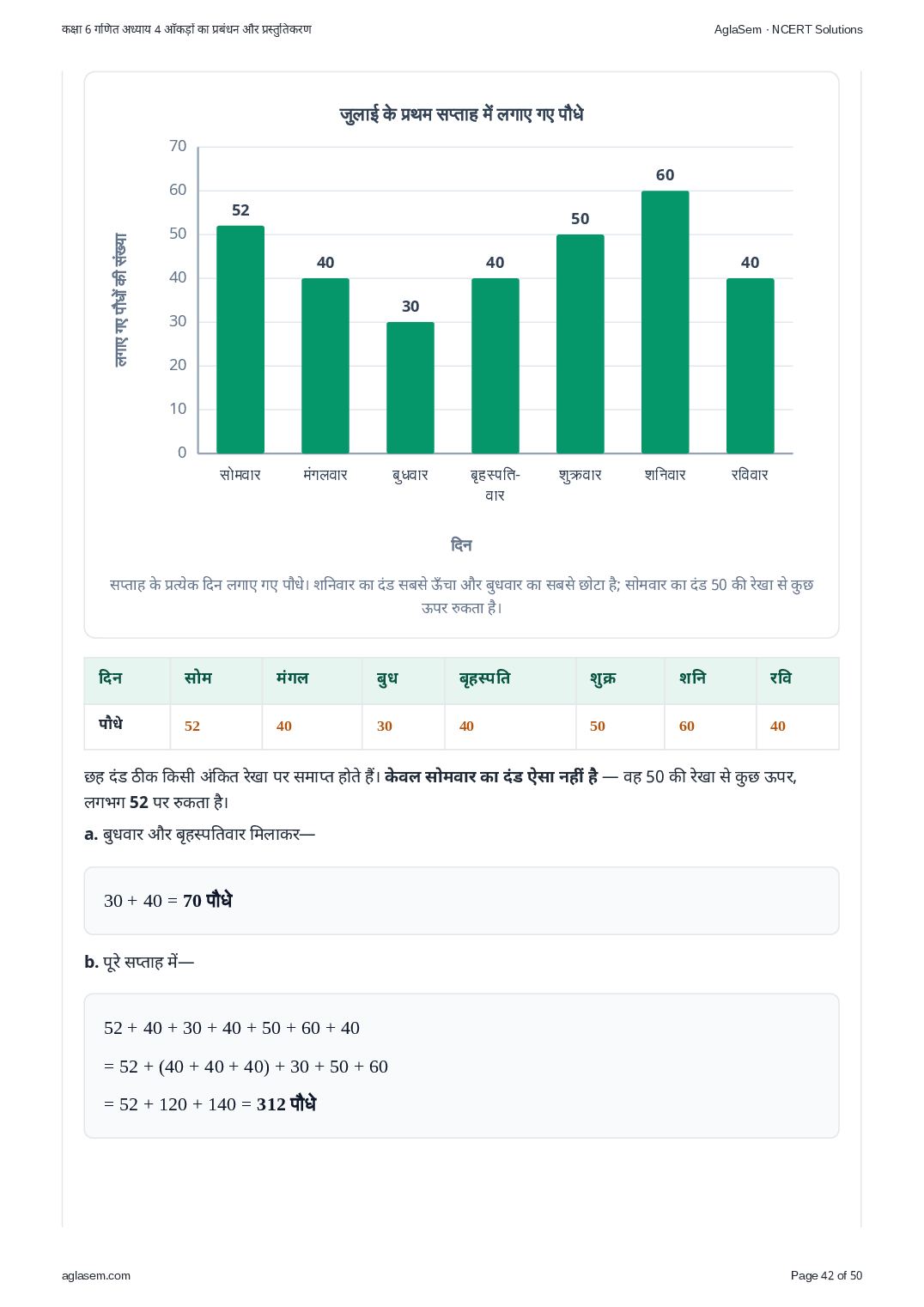
Task: Select the shortest bar labeled 30
Action: pyautogui.click(x=410, y=387)
